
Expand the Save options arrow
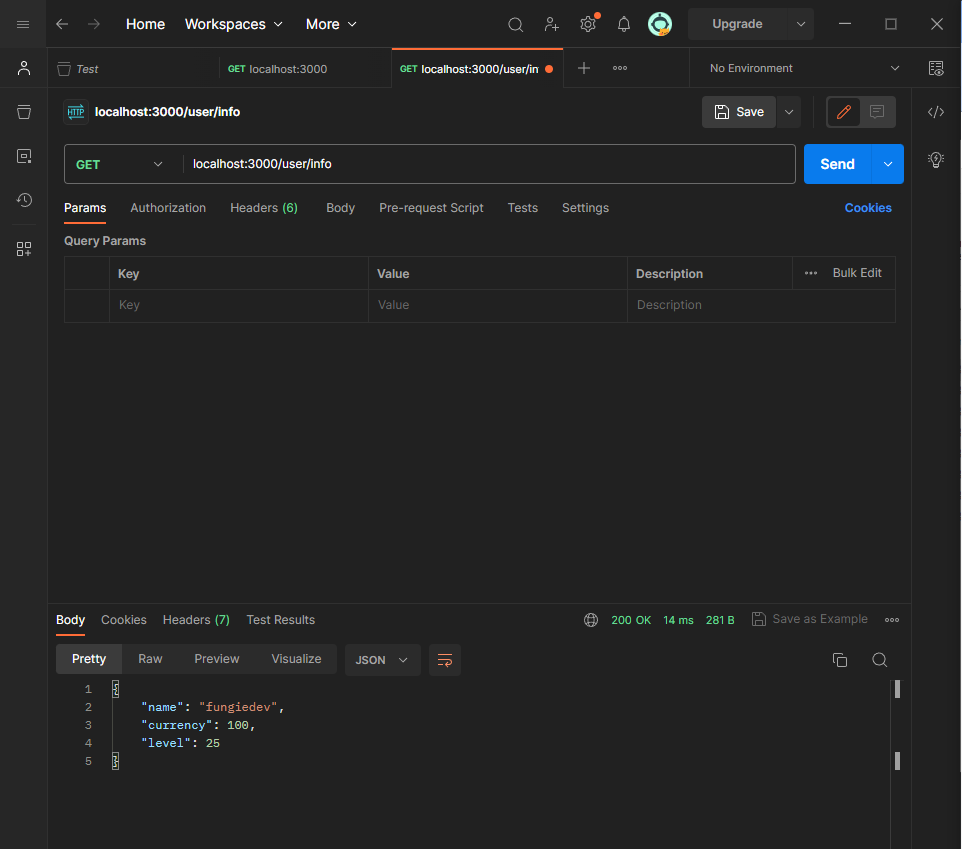tap(789, 112)
